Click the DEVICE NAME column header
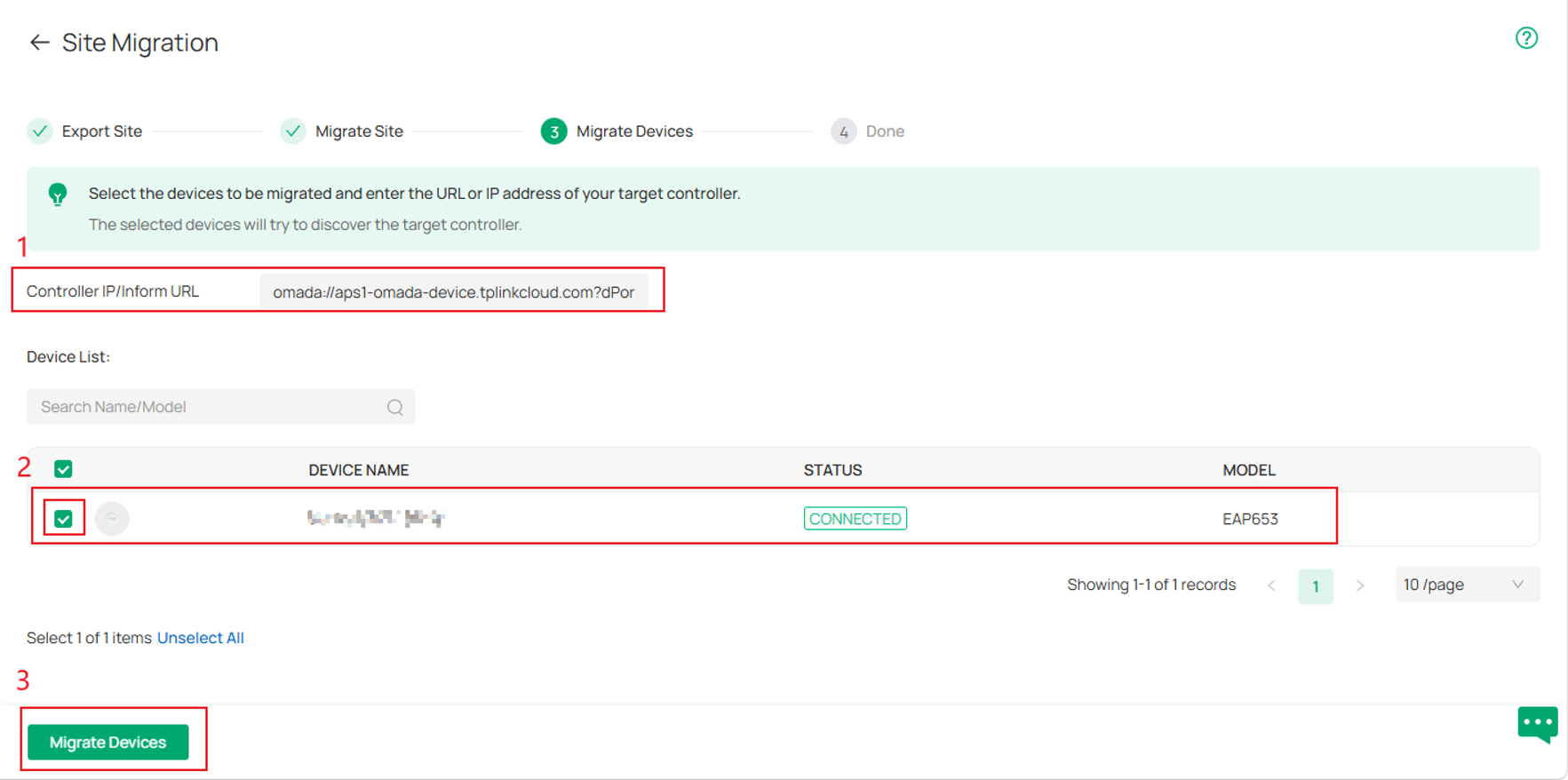Viewport: 1568px width, 780px height. pos(359,470)
